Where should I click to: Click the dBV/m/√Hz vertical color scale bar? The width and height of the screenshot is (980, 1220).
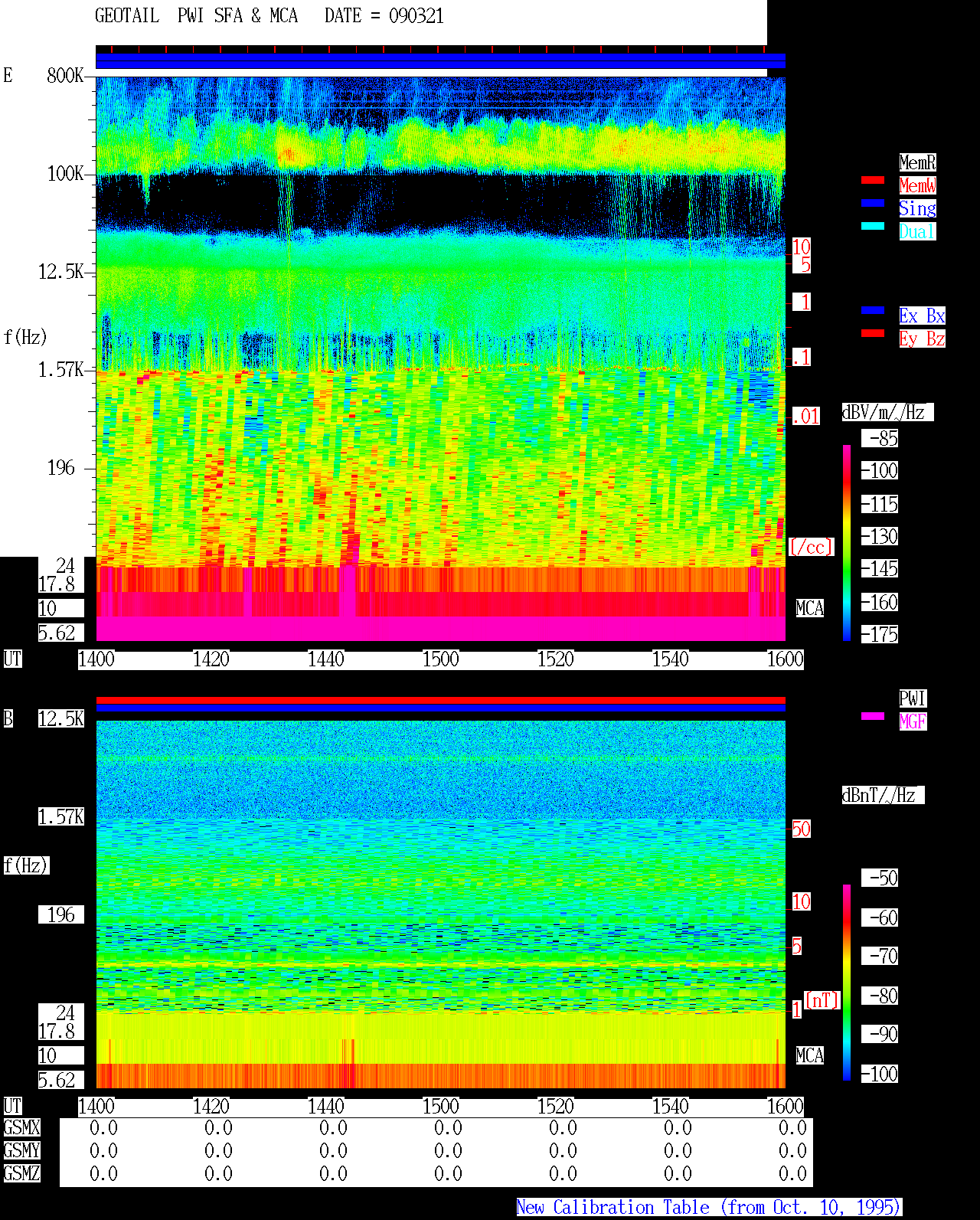pyautogui.click(x=847, y=542)
